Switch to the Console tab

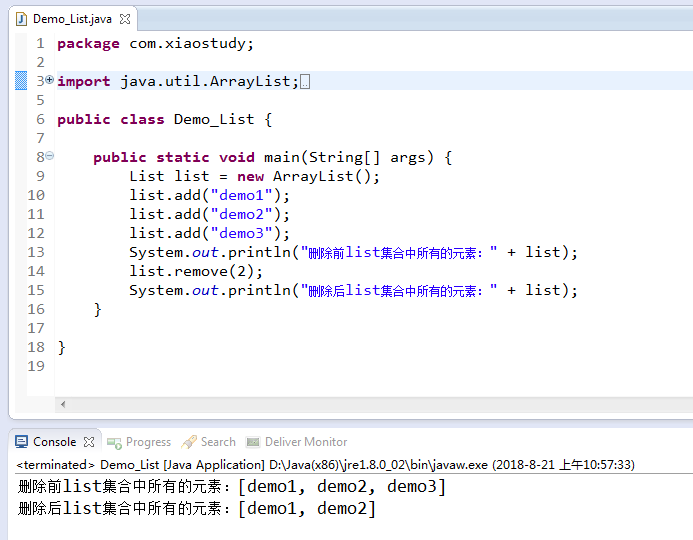[x=54, y=442]
